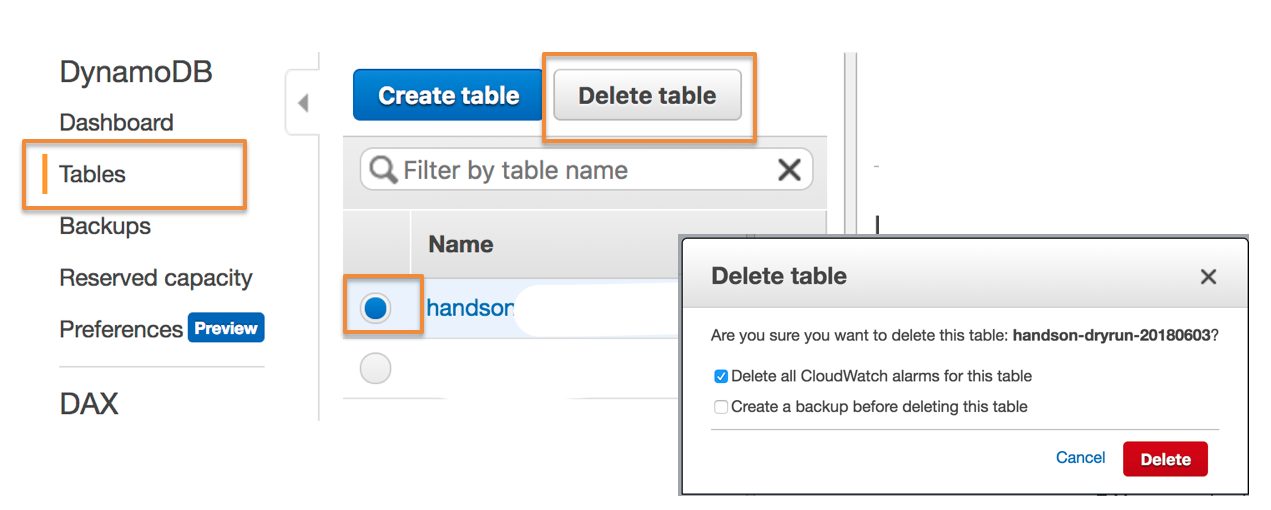The width and height of the screenshot is (1271, 510).
Task: Close the Delete table dialog
Action: pyautogui.click(x=1208, y=277)
